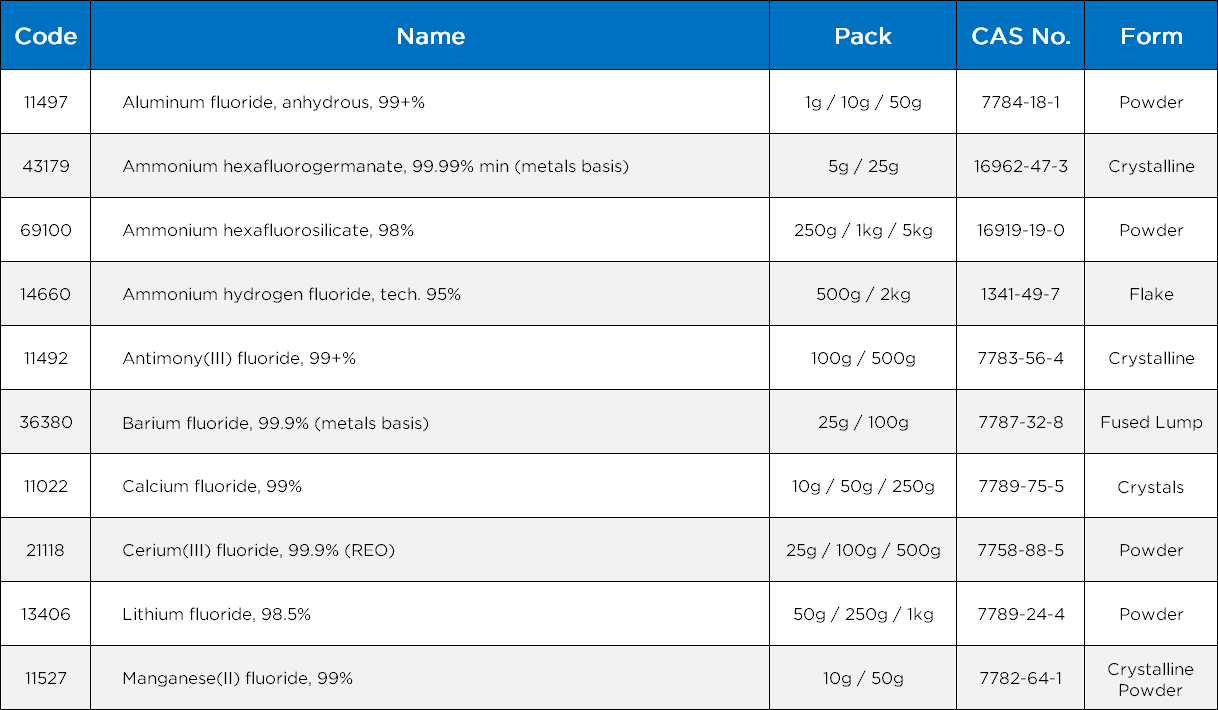Click CAS number 16962-47-3
Screen dimensions: 1218x710
tap(1021, 166)
